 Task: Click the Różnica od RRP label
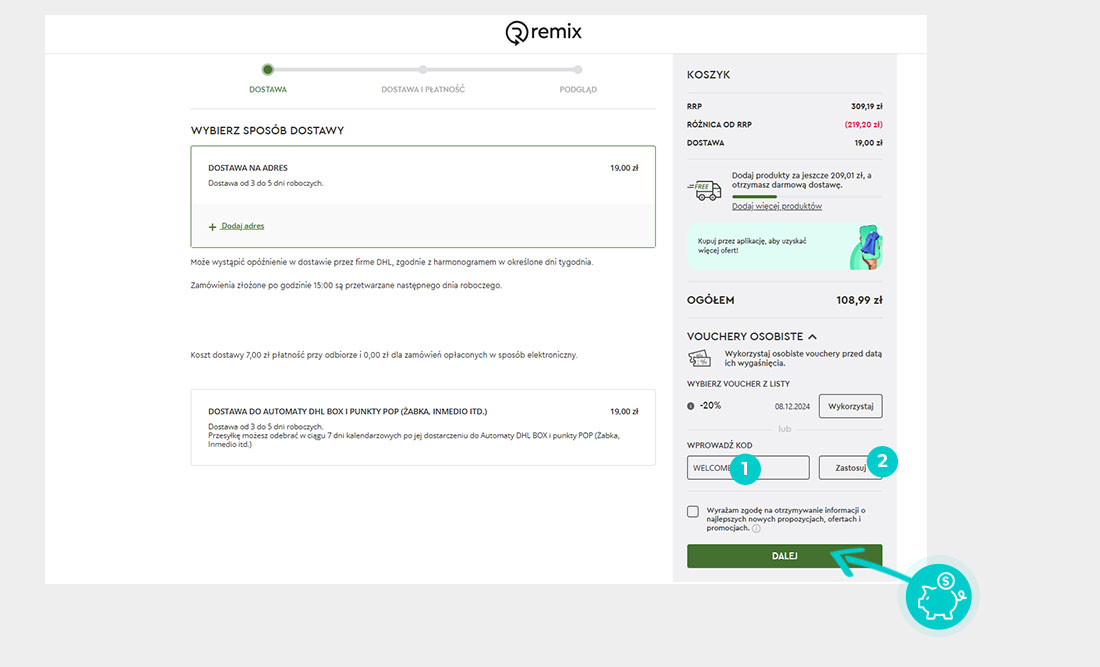(719, 125)
